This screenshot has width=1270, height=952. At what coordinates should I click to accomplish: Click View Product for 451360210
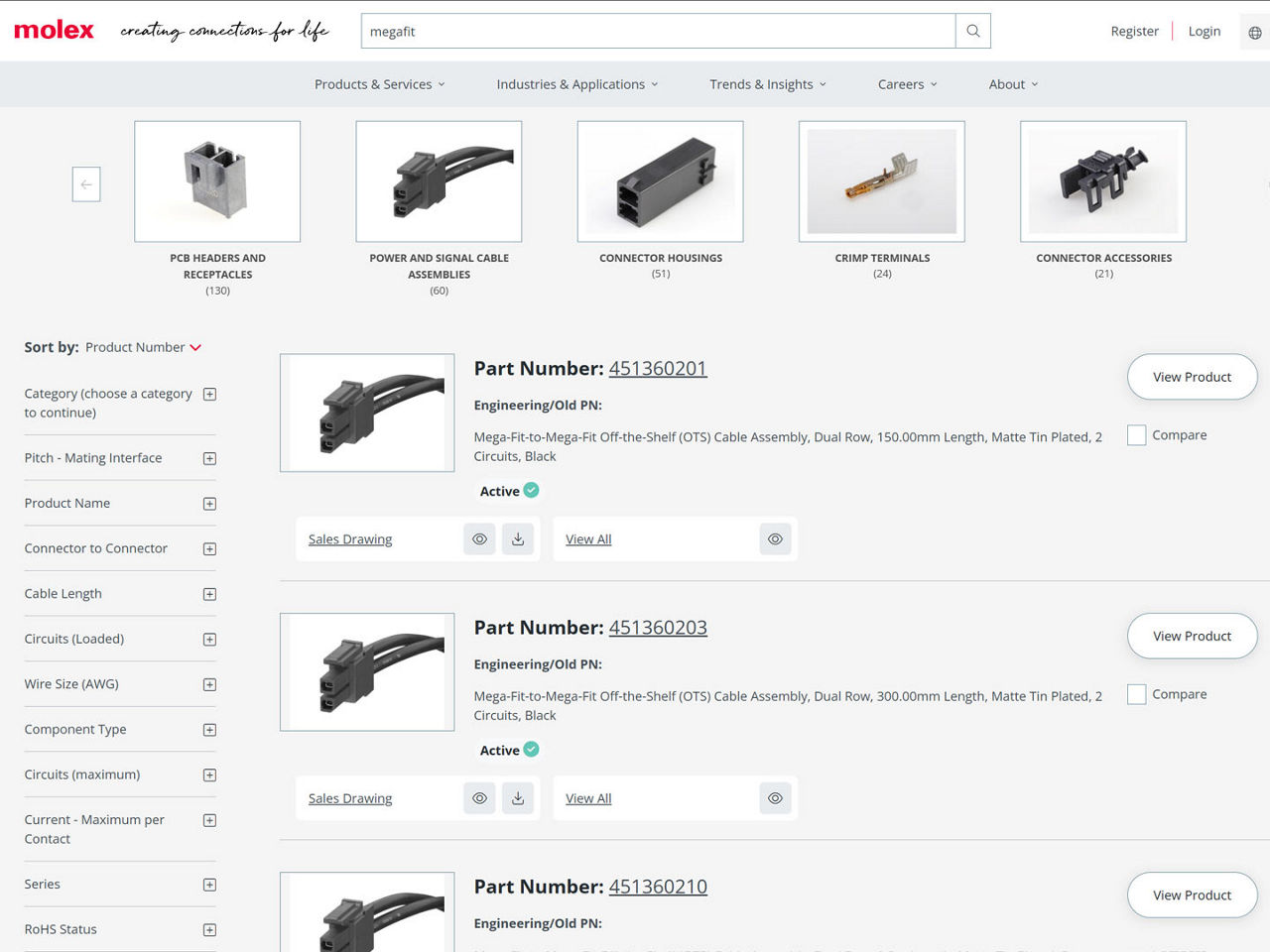click(x=1192, y=894)
